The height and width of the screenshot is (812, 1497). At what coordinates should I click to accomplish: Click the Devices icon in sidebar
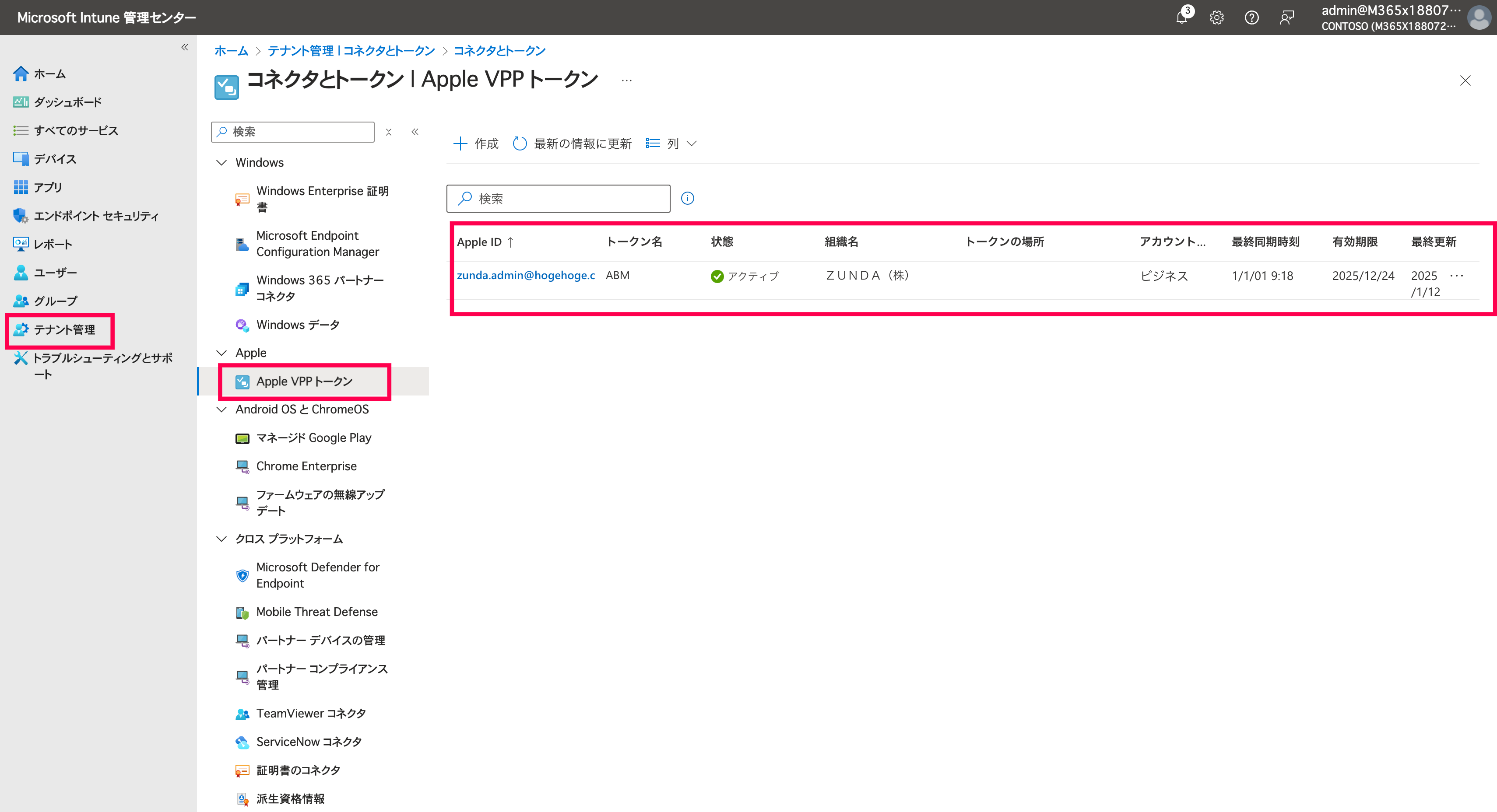[x=21, y=158]
